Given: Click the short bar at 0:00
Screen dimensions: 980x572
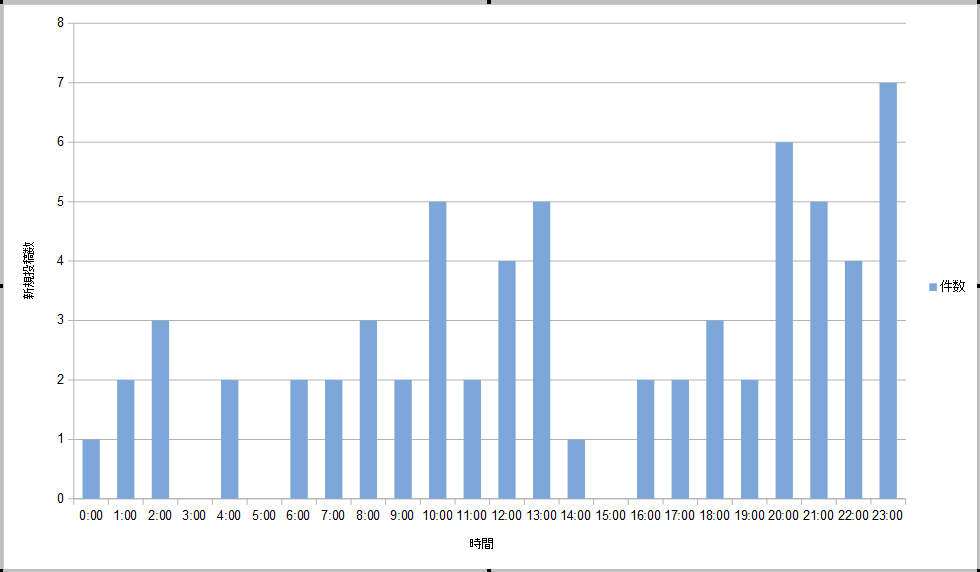Looking at the screenshot, I should [91, 469].
